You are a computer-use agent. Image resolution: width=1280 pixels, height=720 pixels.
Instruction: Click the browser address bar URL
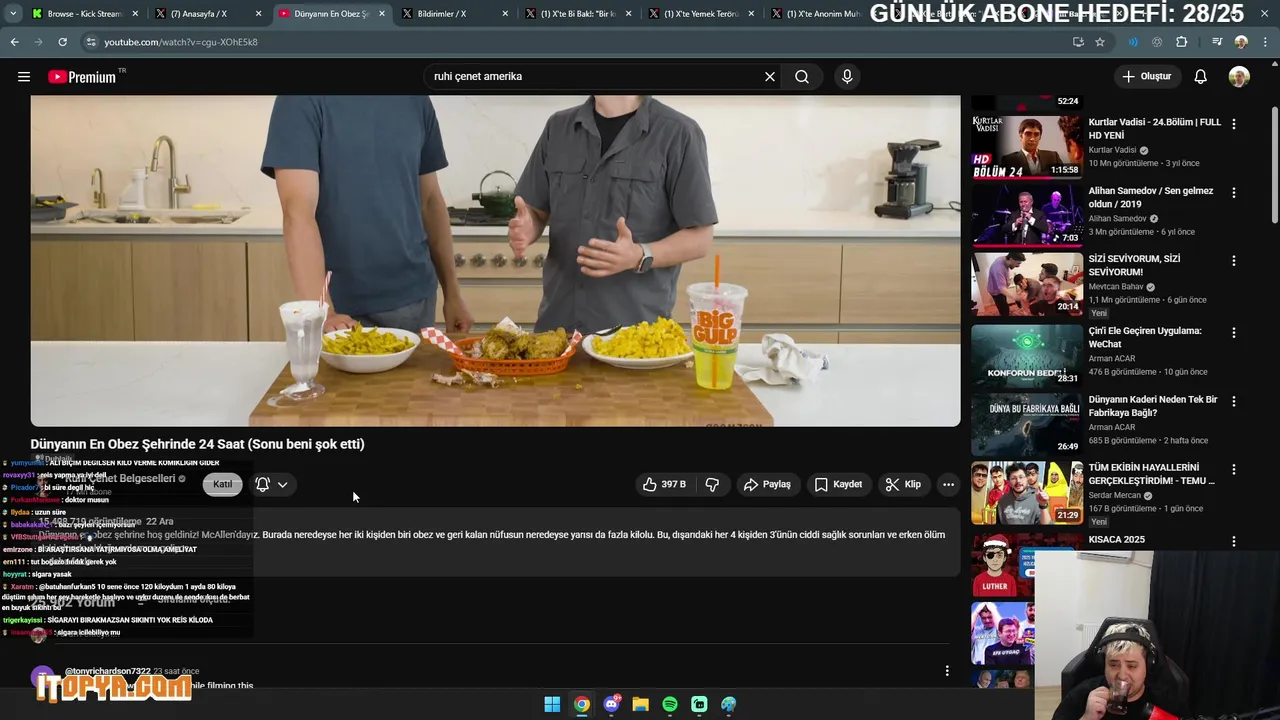(181, 42)
